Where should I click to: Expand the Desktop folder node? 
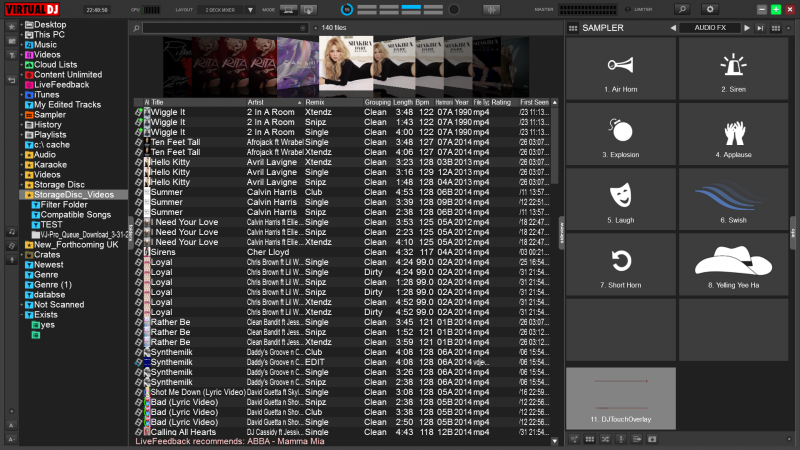tap(21, 24)
